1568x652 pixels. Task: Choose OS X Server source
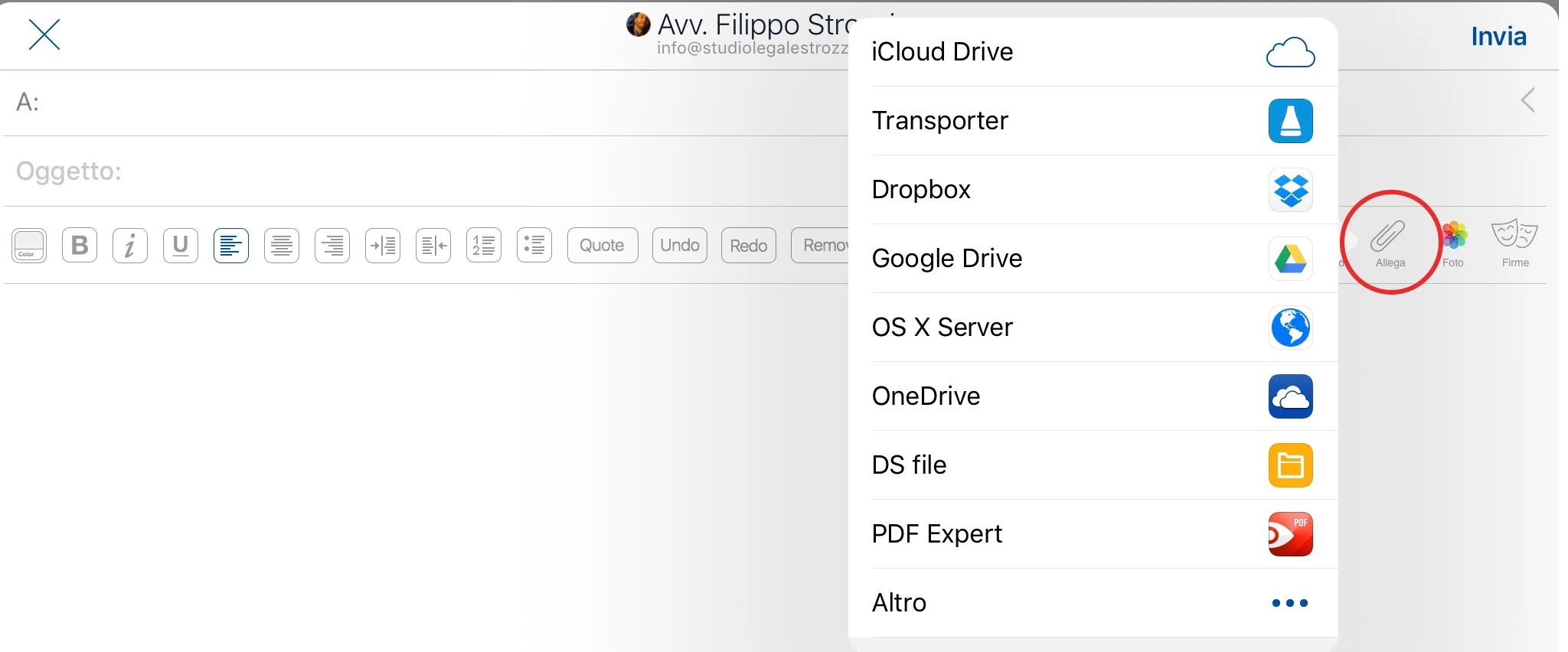coord(1093,328)
